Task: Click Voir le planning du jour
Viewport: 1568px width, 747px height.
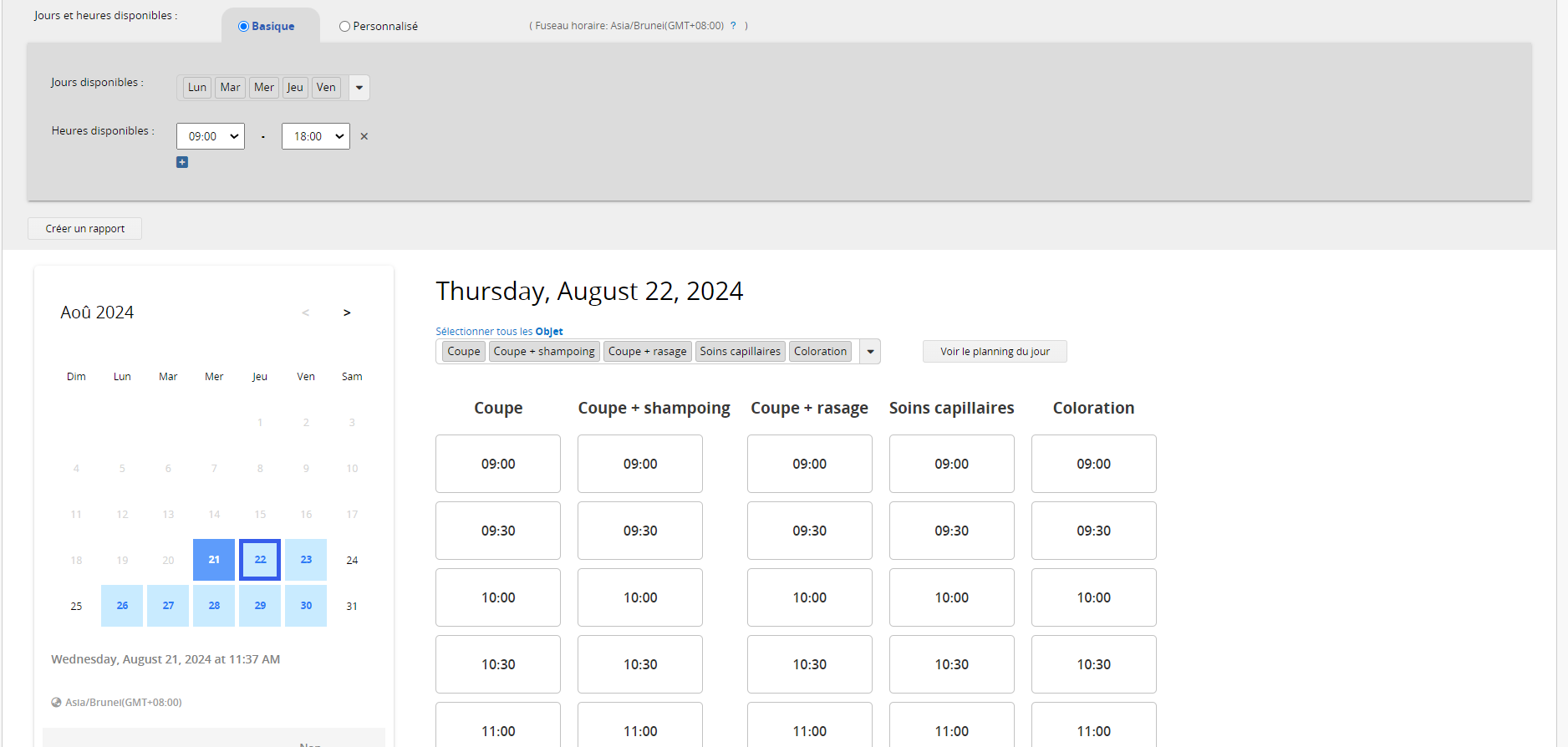Action: [995, 352]
